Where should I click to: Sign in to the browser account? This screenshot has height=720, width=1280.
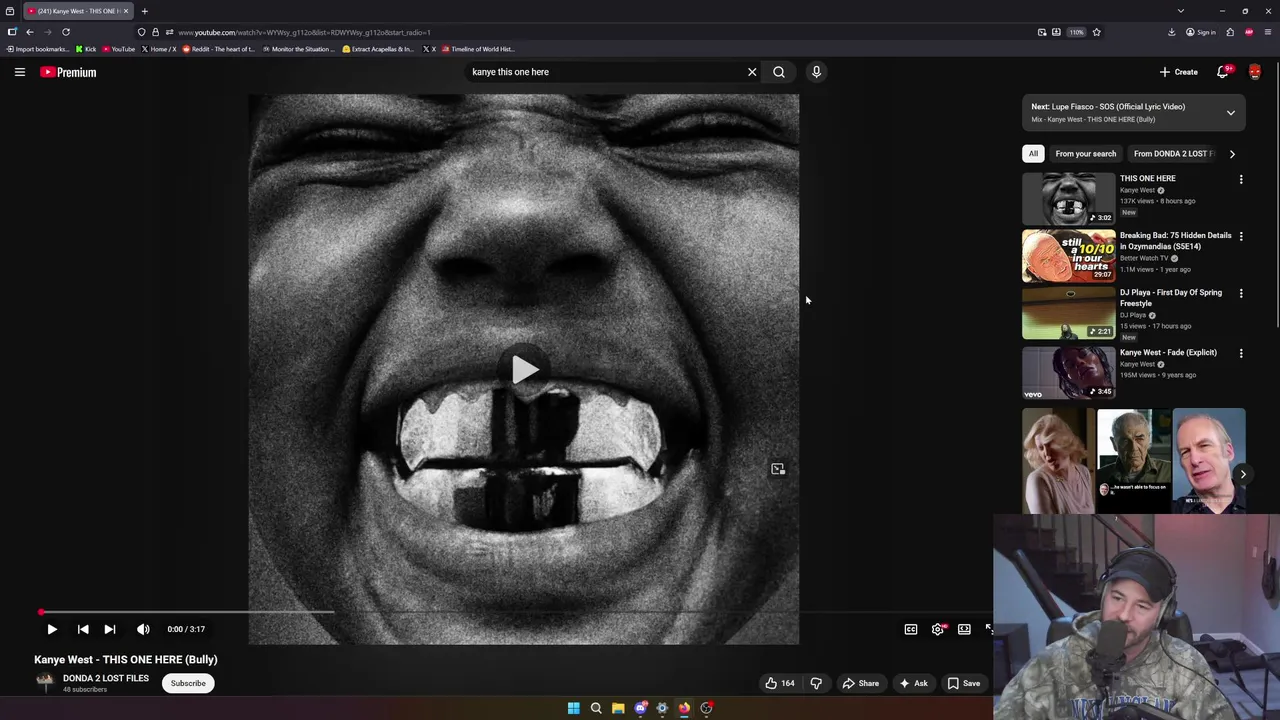pos(1201,32)
